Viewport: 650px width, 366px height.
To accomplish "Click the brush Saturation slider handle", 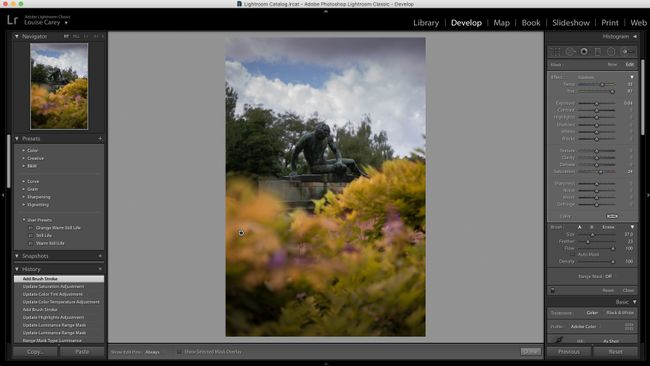I will point(600,172).
